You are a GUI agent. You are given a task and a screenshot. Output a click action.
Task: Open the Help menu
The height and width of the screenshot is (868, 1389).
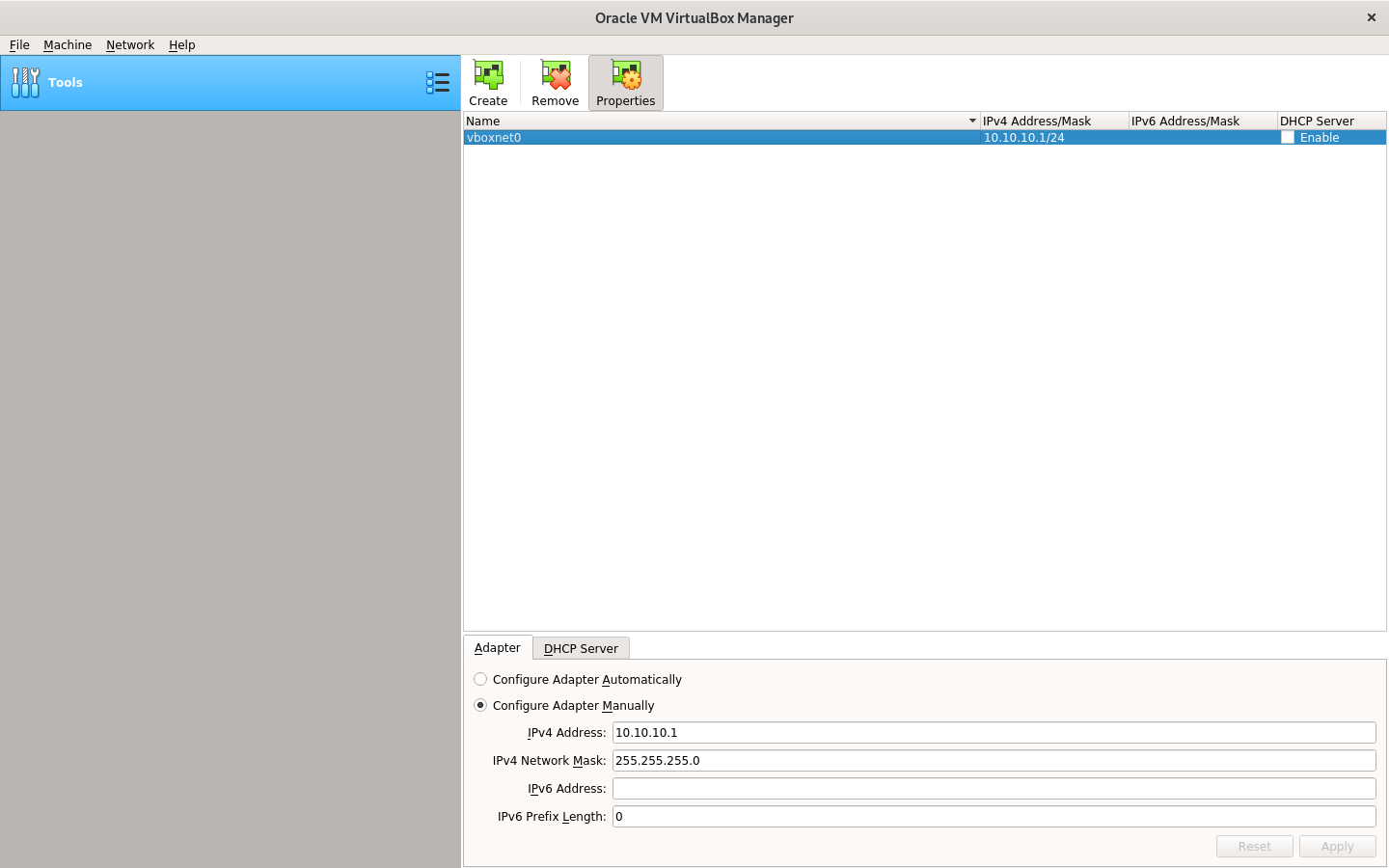(181, 44)
